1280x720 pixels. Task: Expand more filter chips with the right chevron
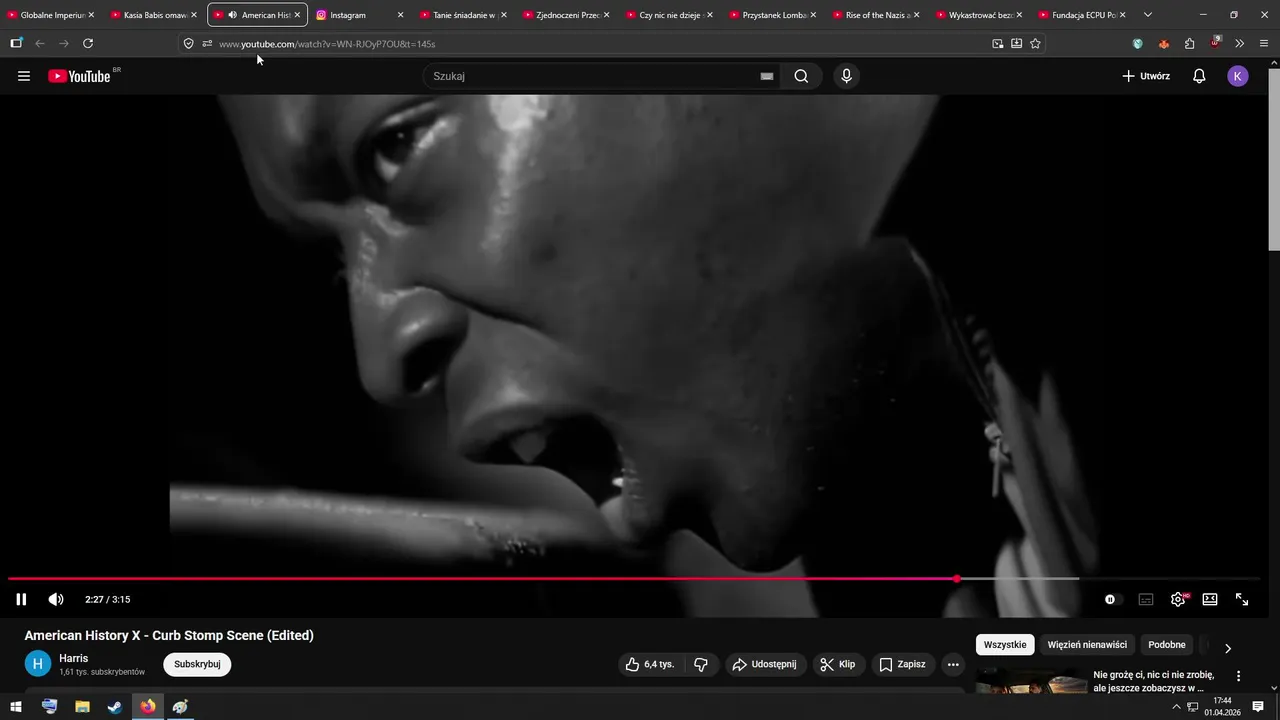click(x=1228, y=648)
